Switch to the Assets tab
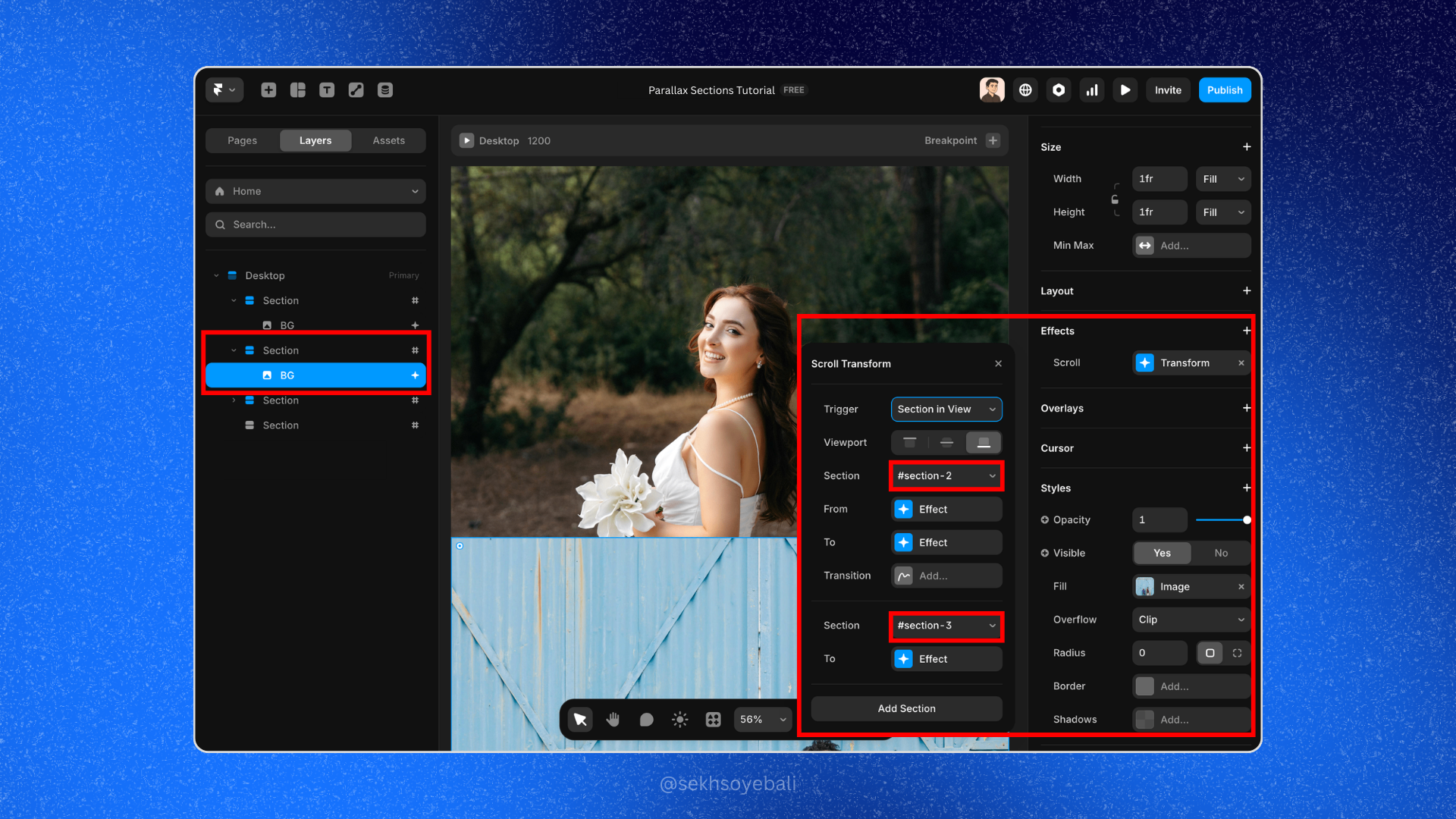The width and height of the screenshot is (1456, 819). pyautogui.click(x=388, y=141)
